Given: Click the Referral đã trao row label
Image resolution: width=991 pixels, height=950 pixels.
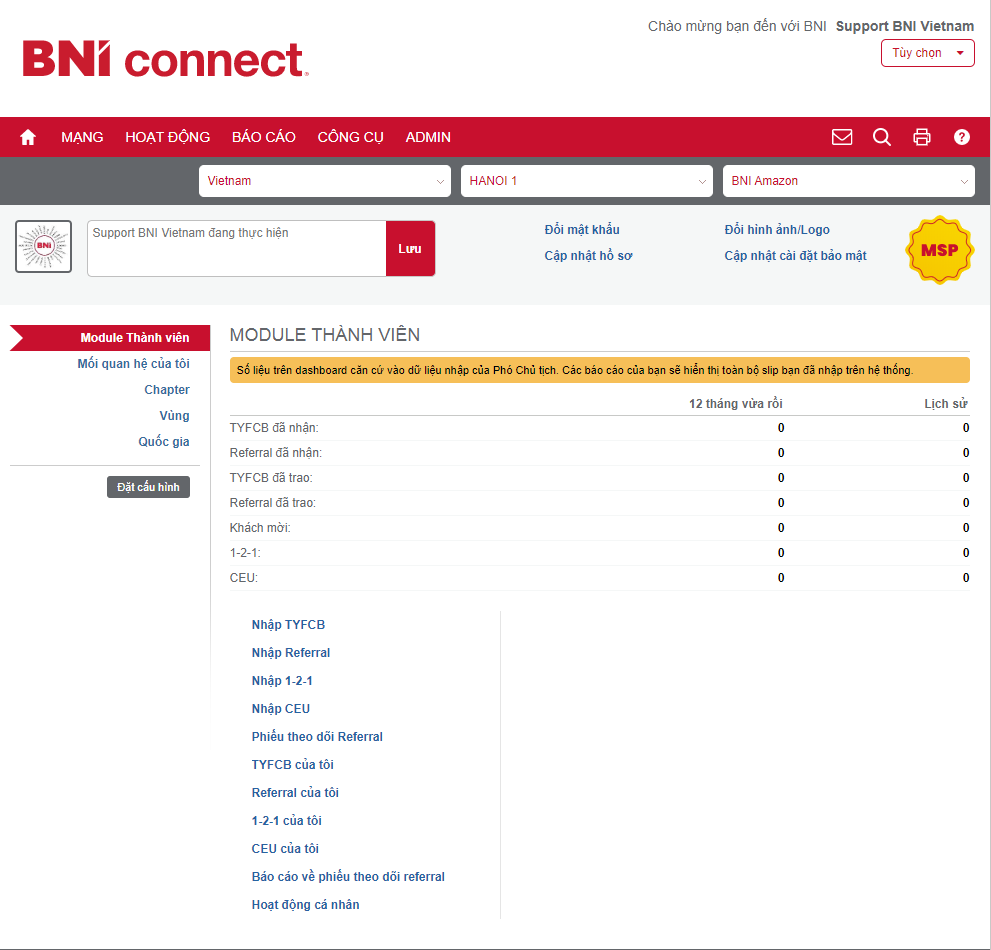Looking at the screenshot, I should point(272,502).
